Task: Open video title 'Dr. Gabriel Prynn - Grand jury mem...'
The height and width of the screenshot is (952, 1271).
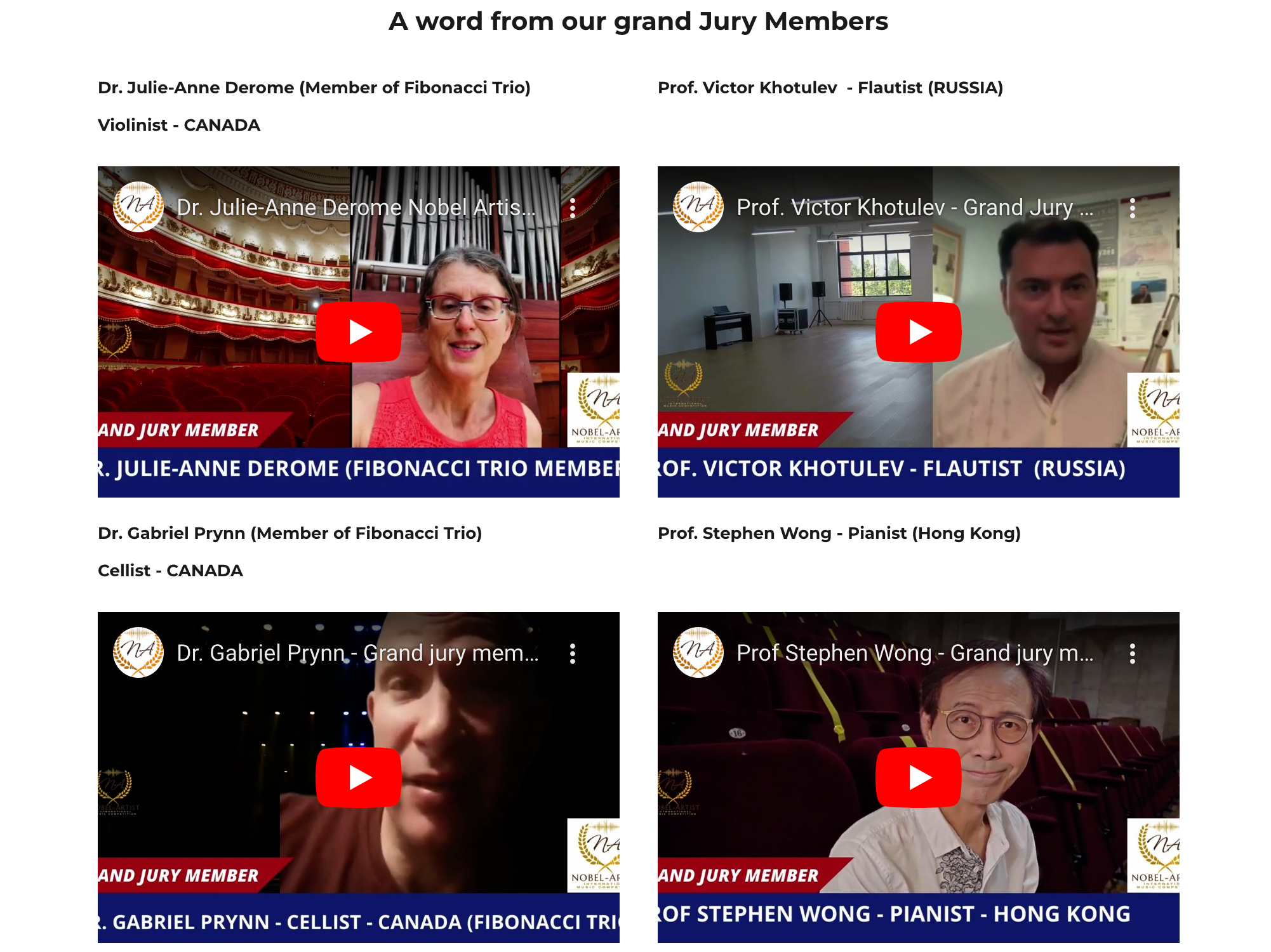Action: click(x=357, y=653)
